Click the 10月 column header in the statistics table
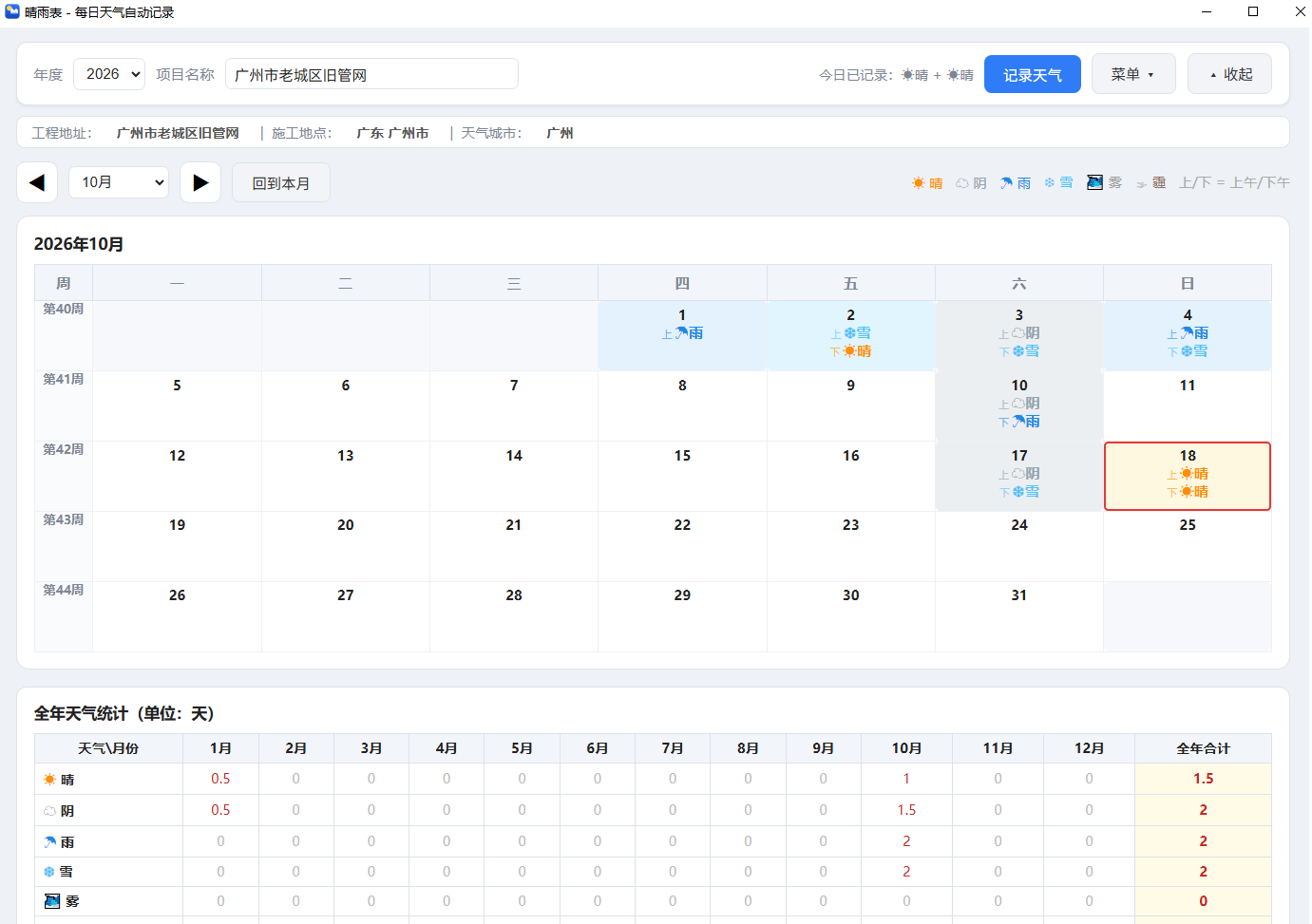The width and height of the screenshot is (1312, 924). pos(906,748)
